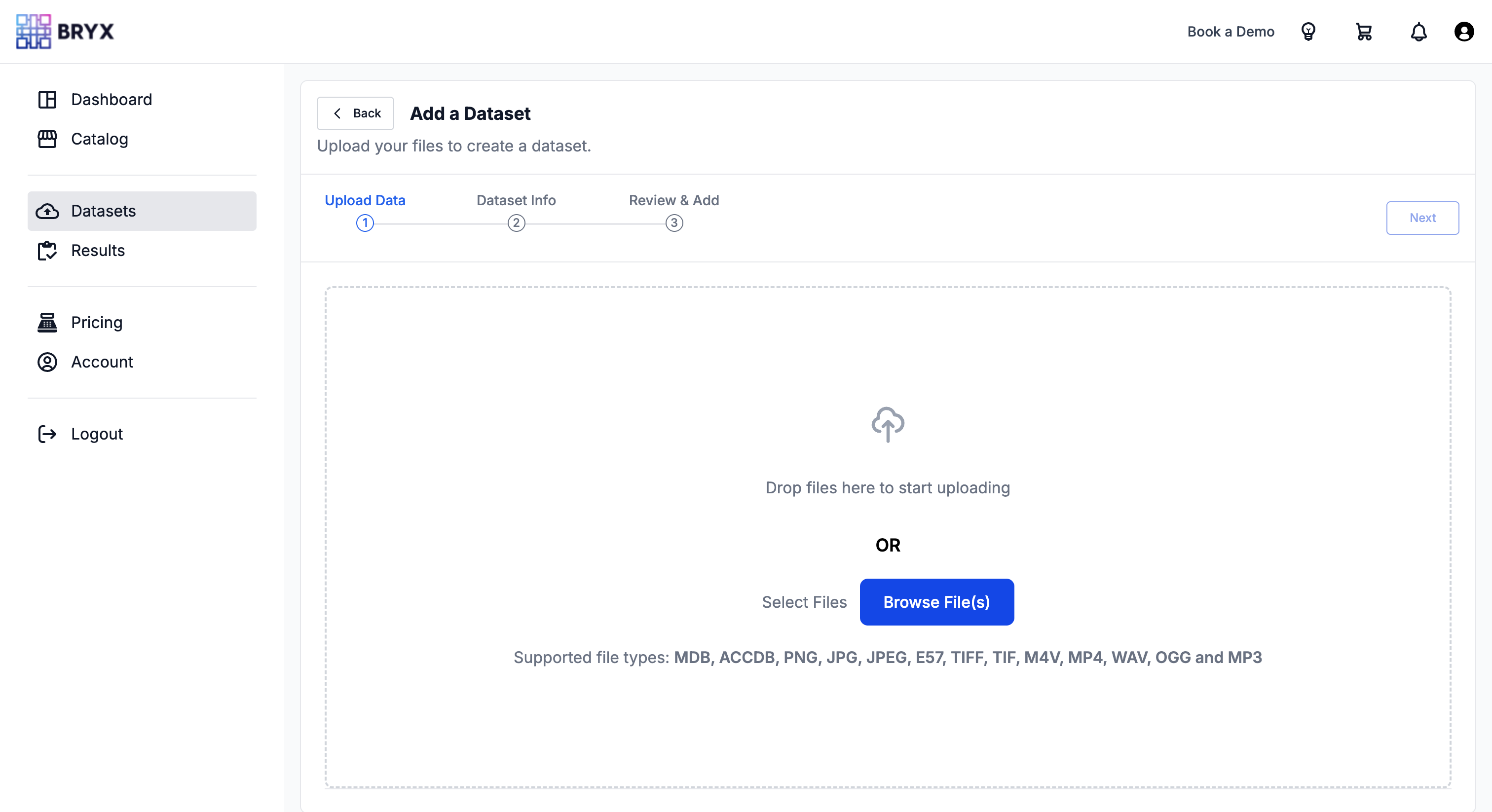Open the Dashboard panel icon
The height and width of the screenshot is (812, 1492).
pos(47,100)
